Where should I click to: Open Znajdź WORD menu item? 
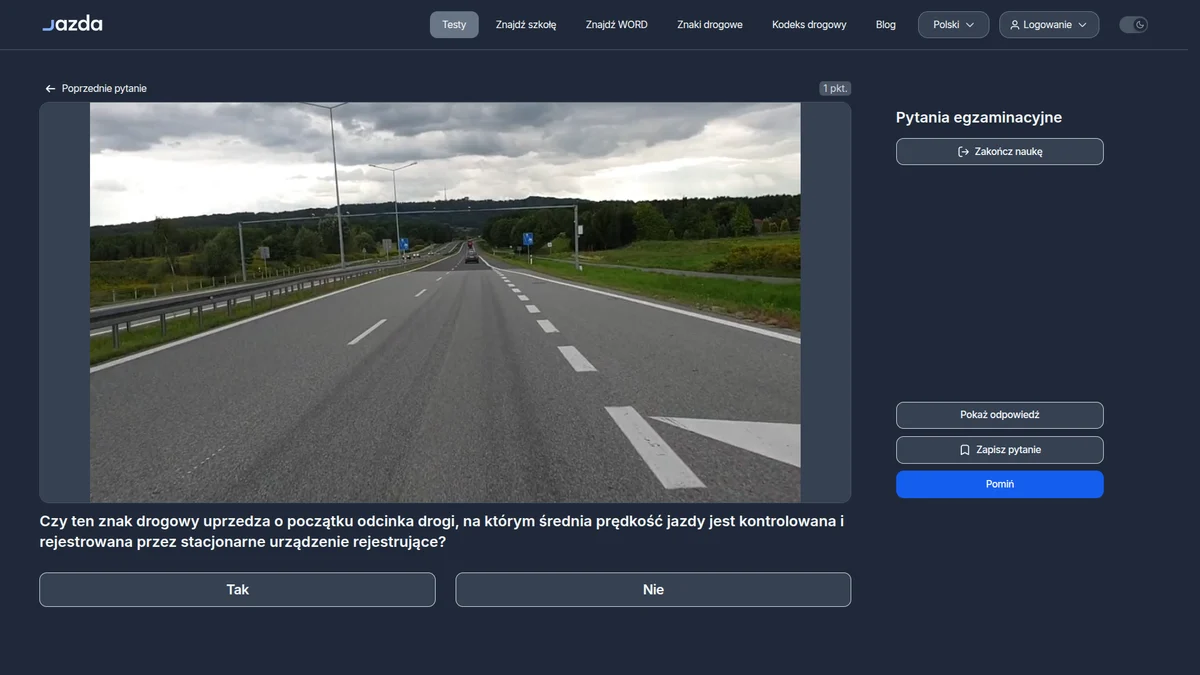click(617, 25)
